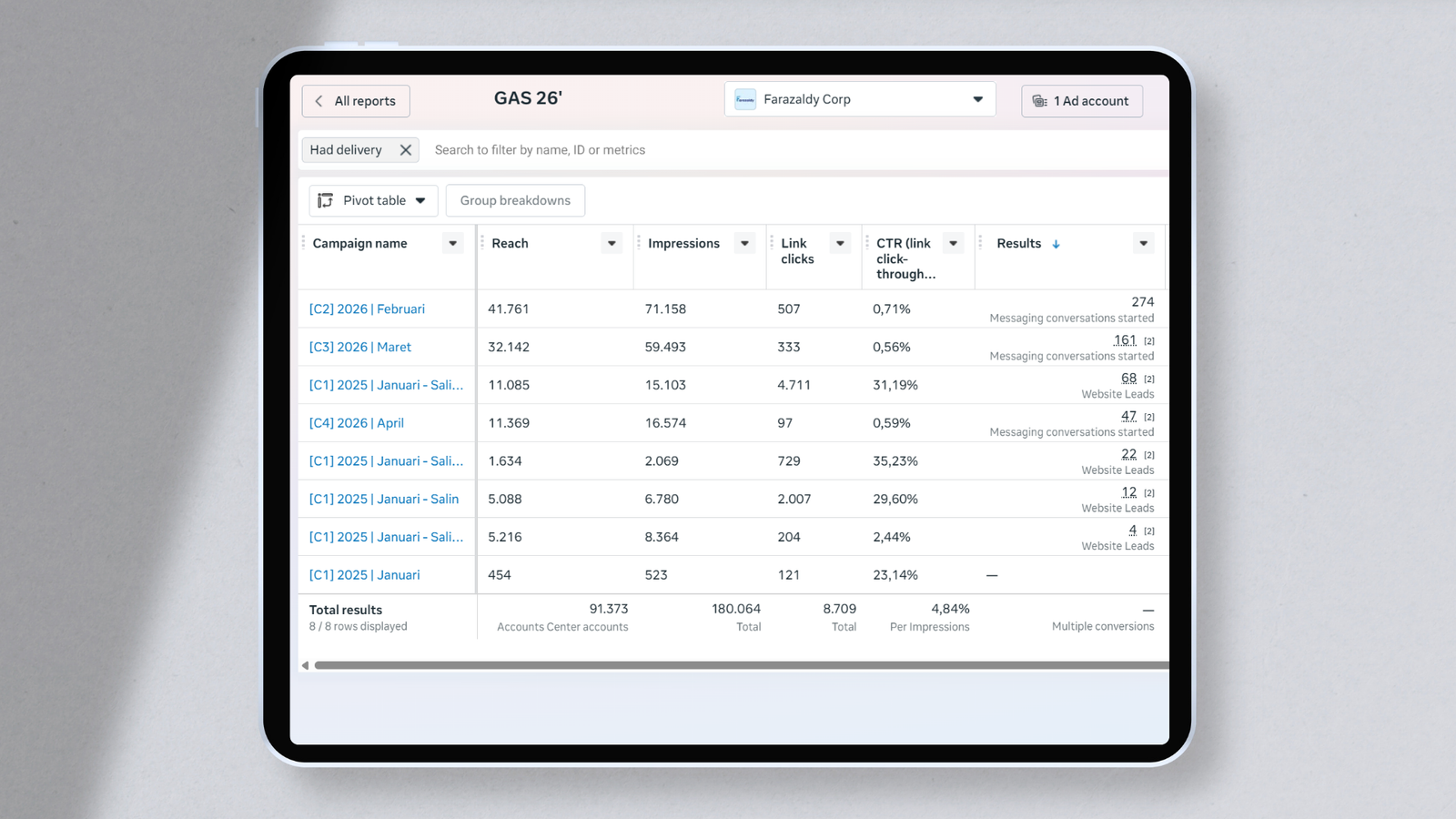Click the drag handle on the Reach column
Image resolution: width=1456 pixels, height=819 pixels.
click(x=482, y=243)
